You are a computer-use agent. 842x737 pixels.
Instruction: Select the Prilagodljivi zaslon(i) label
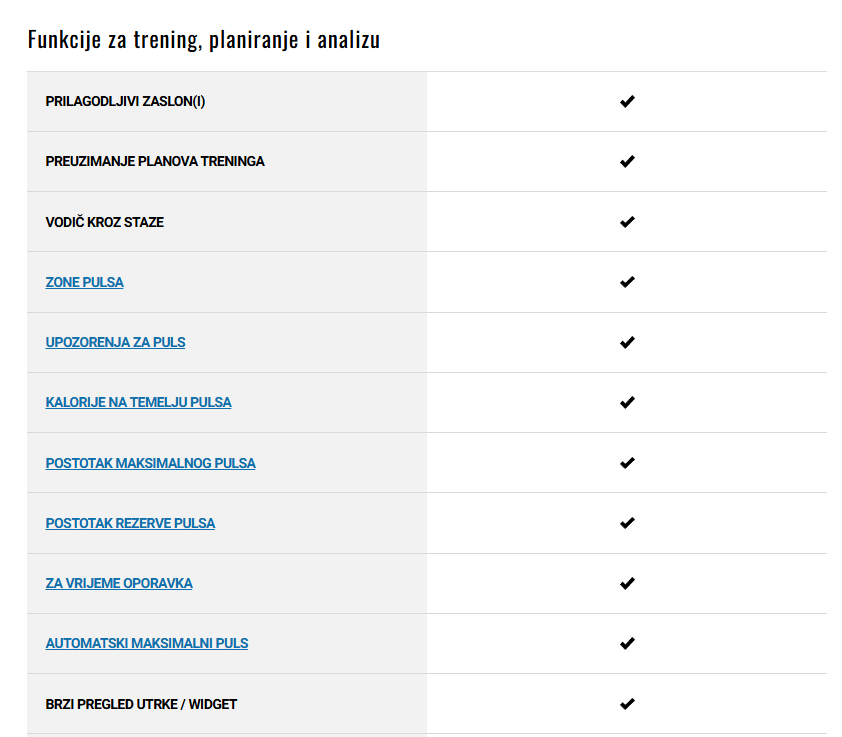click(x=125, y=102)
